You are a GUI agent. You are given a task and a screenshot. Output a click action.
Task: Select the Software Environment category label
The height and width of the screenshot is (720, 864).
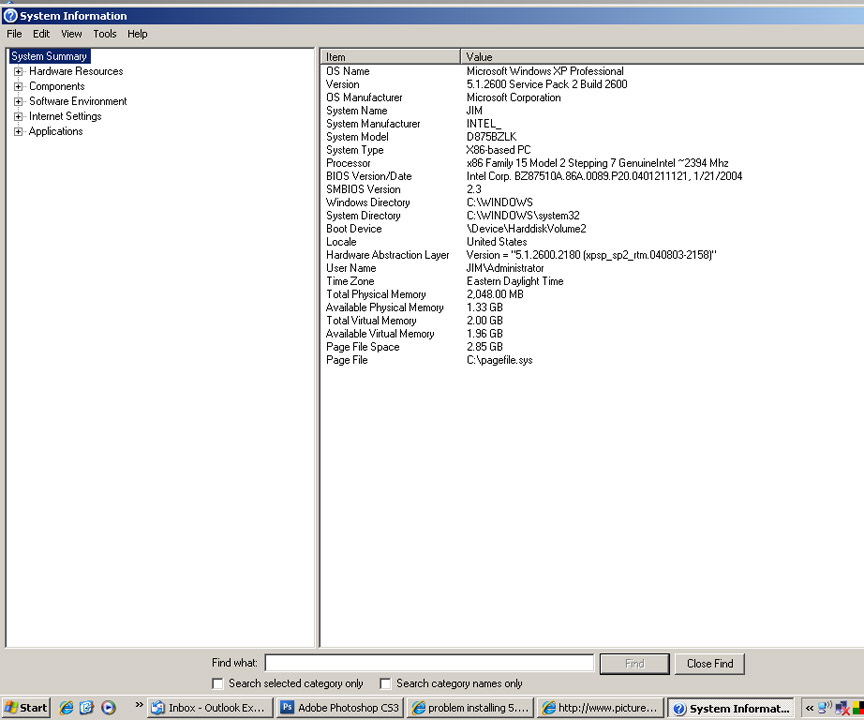pyautogui.click(x=78, y=101)
